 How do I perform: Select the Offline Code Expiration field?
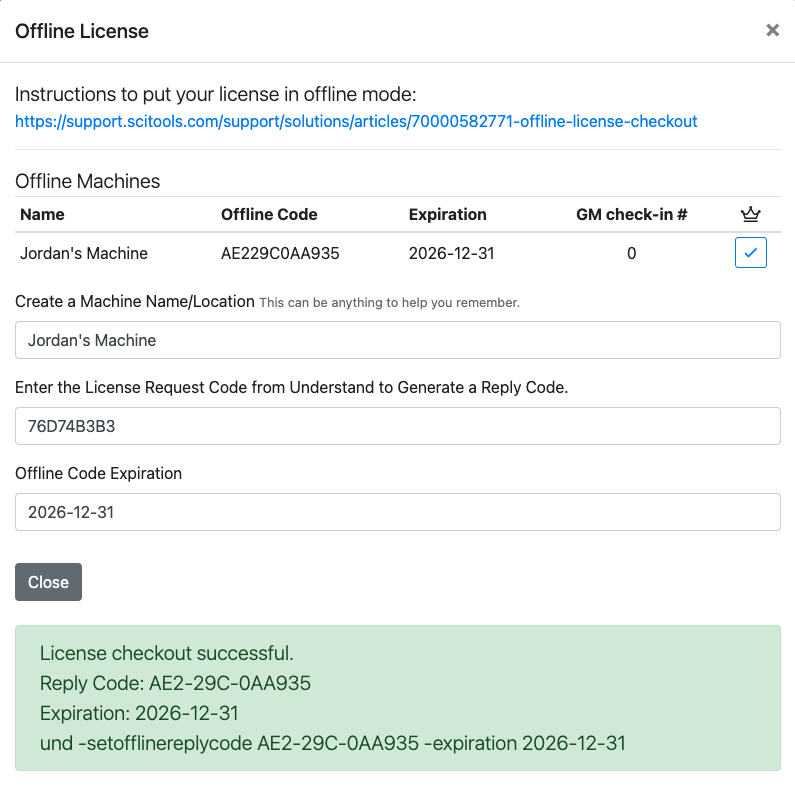coord(398,512)
